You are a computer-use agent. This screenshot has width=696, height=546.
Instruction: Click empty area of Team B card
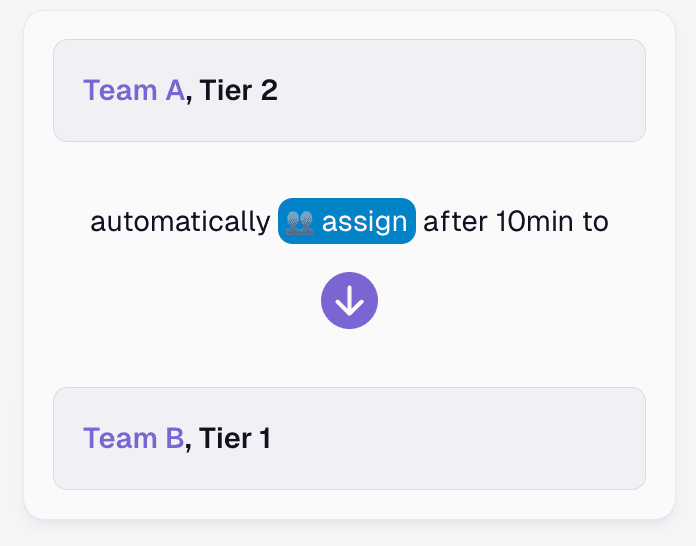point(462,439)
